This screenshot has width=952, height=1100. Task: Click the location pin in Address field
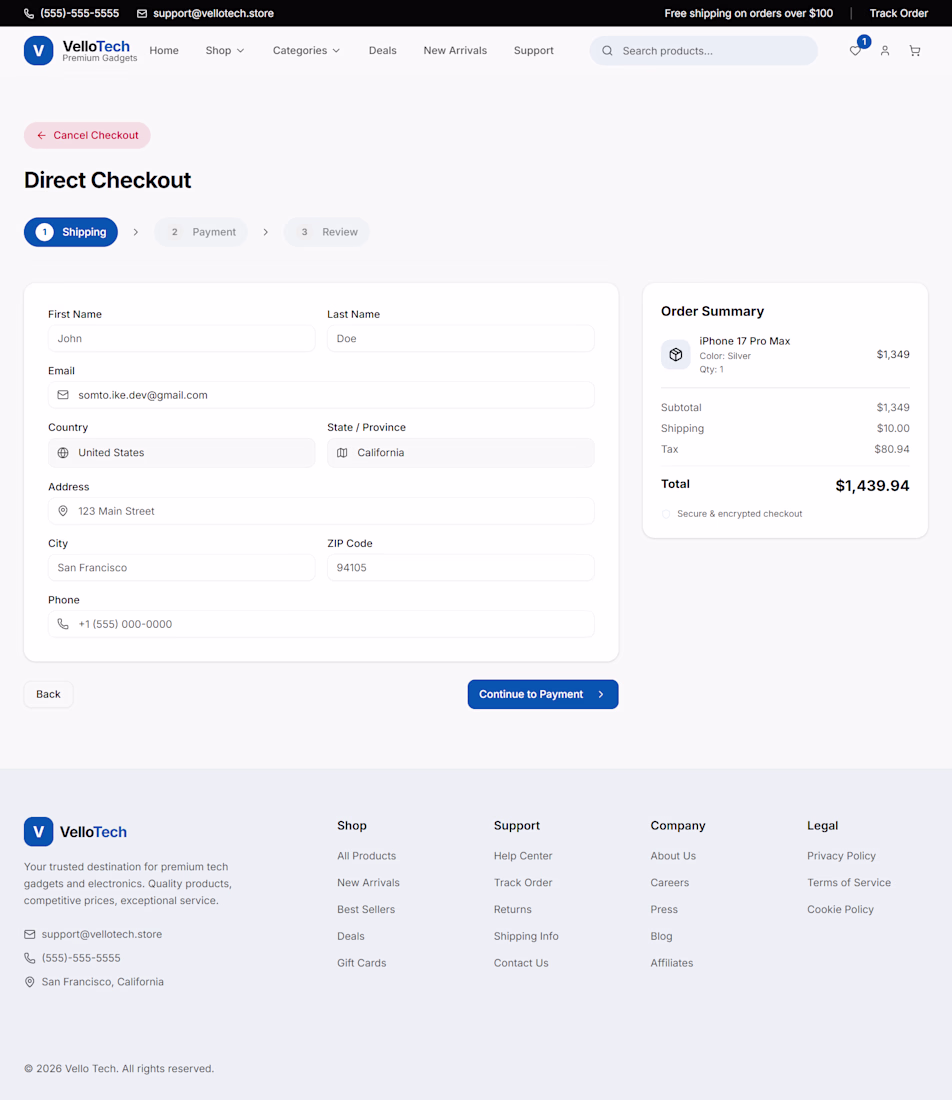pos(63,511)
